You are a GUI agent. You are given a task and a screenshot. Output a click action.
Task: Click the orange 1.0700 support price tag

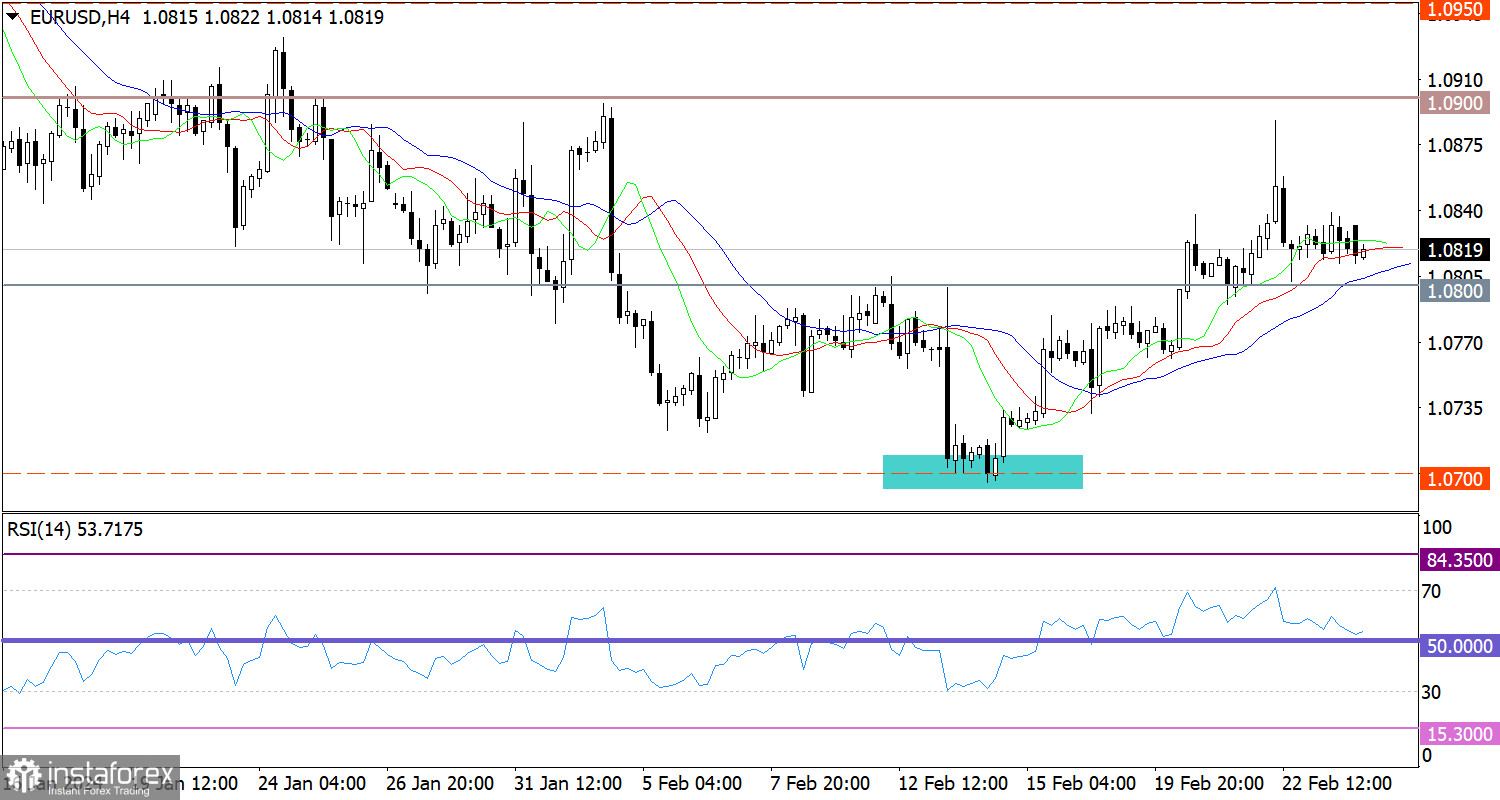(1457, 480)
